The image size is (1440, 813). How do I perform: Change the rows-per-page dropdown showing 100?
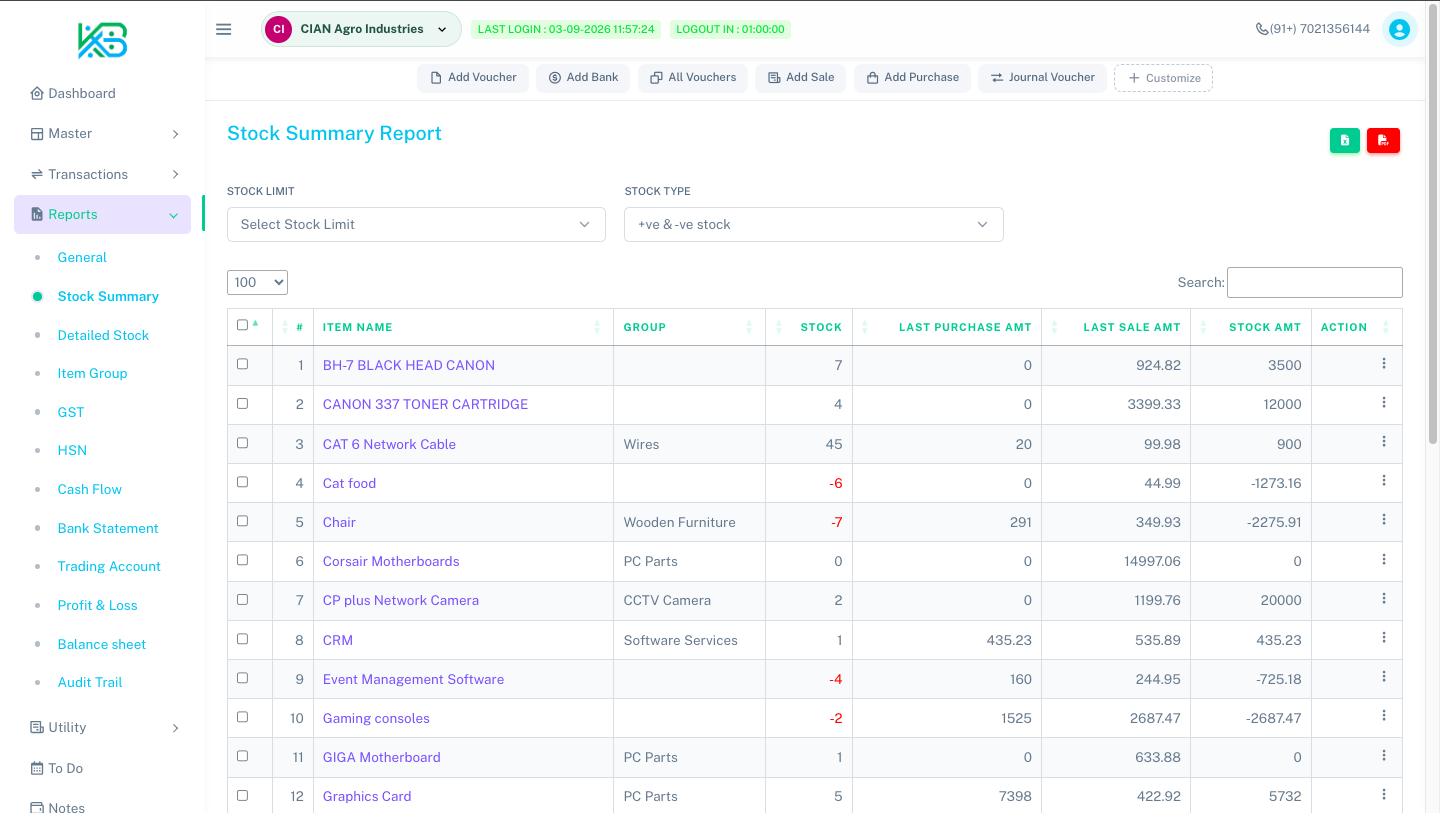(257, 282)
